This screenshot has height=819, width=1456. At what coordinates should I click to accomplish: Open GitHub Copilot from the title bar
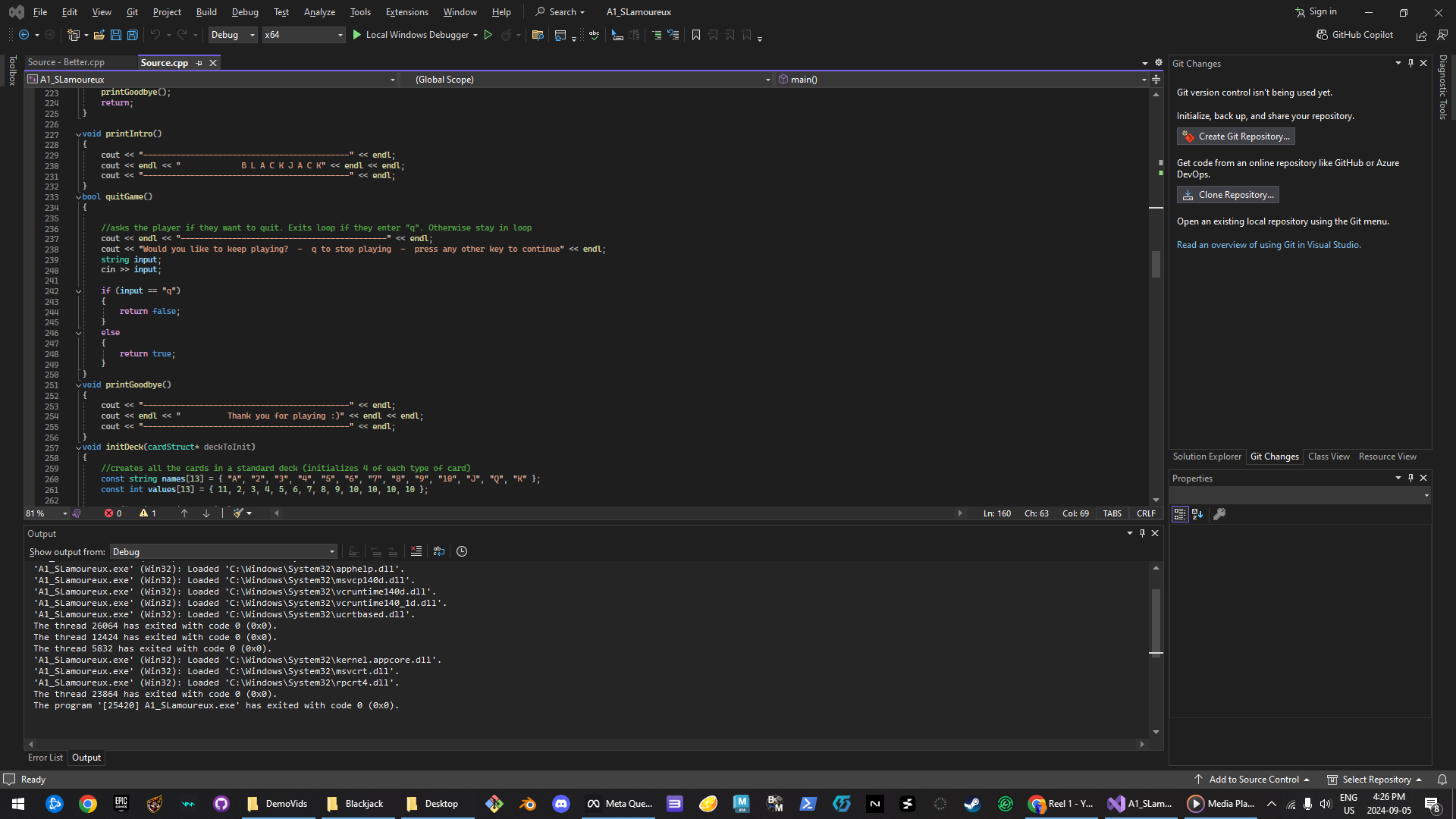(1355, 35)
